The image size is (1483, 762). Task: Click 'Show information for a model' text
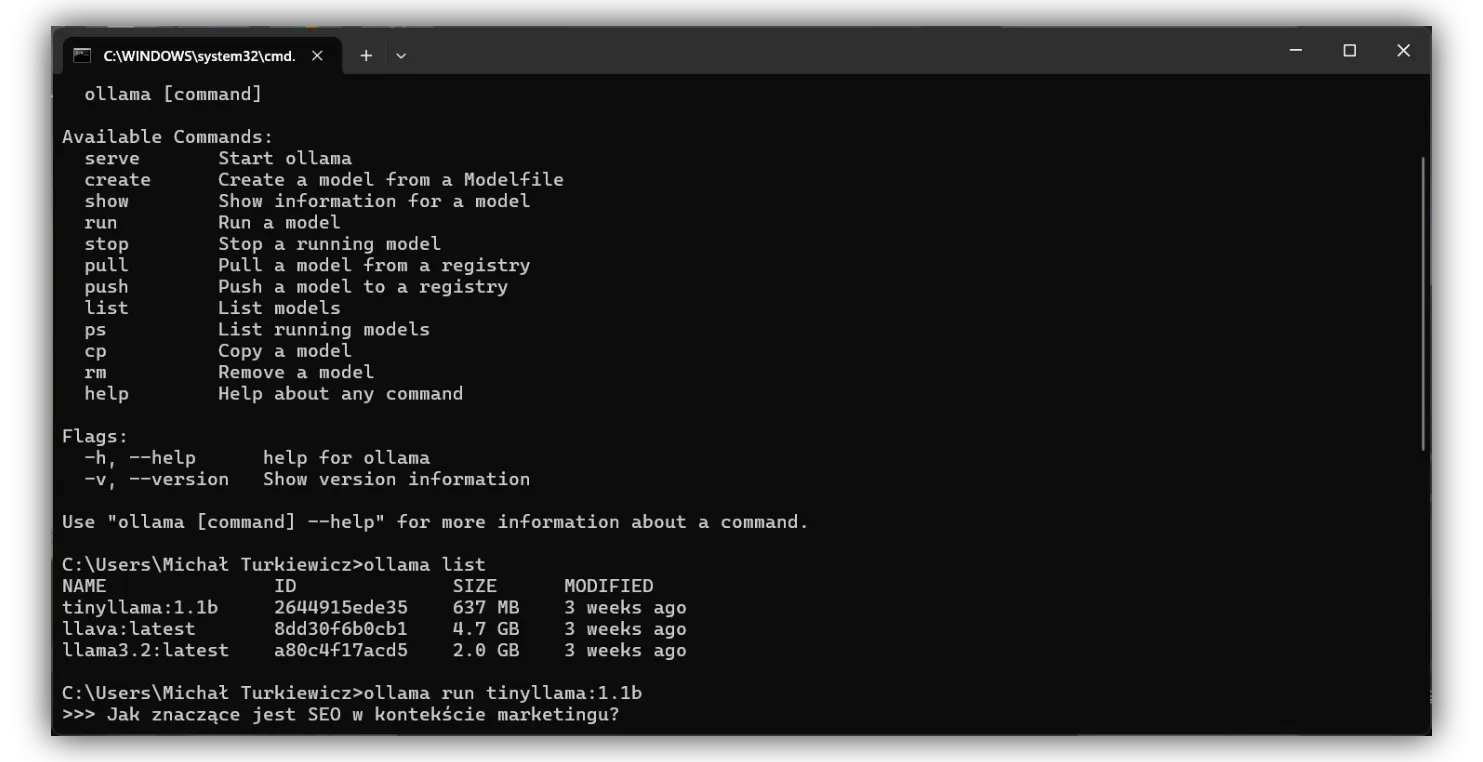coord(374,201)
